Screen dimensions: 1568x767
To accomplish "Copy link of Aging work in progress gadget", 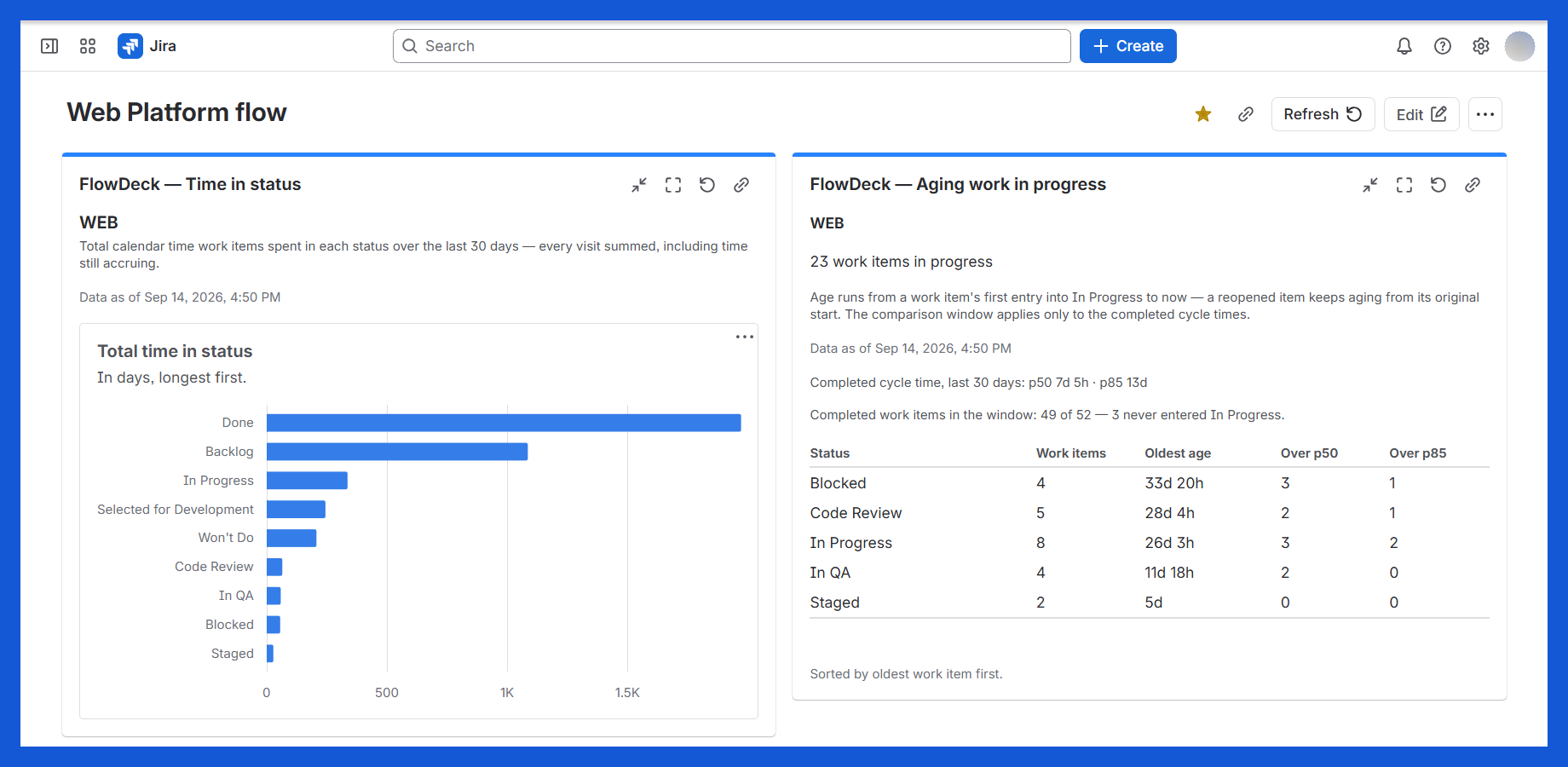I will click(1473, 185).
